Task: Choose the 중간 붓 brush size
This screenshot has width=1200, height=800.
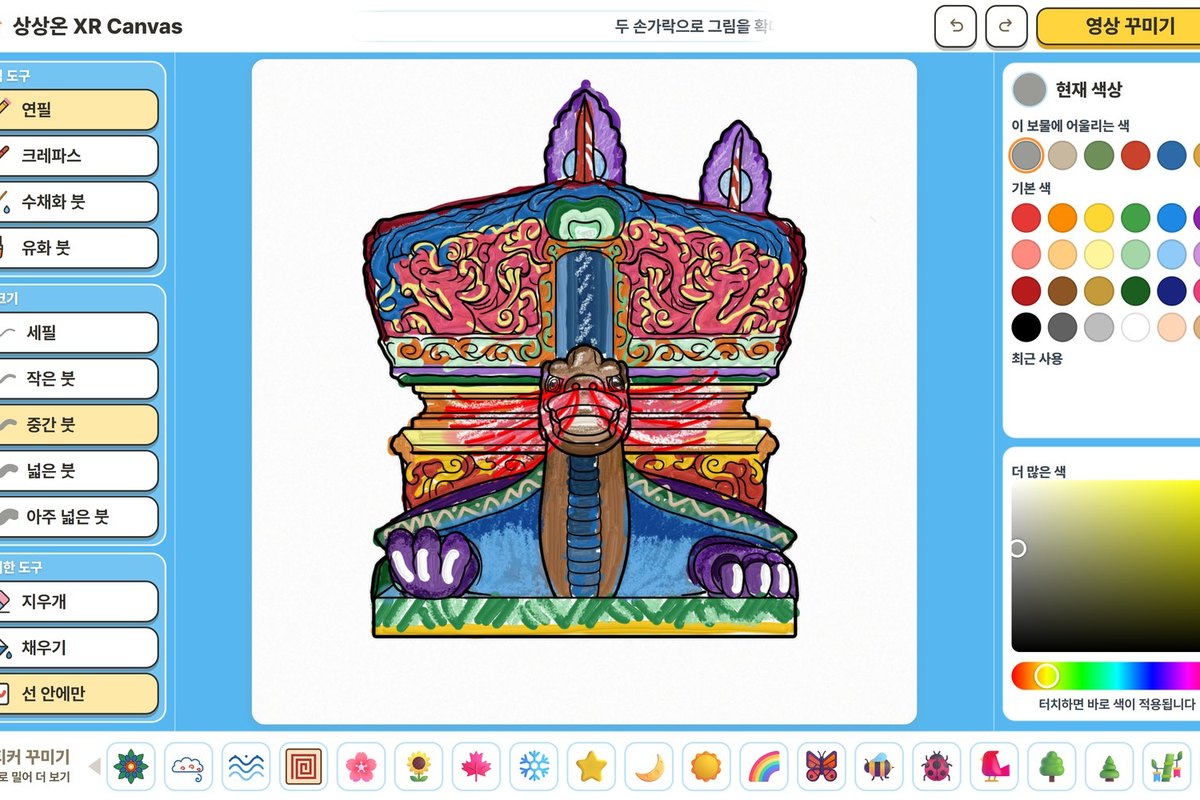Action: [77, 425]
